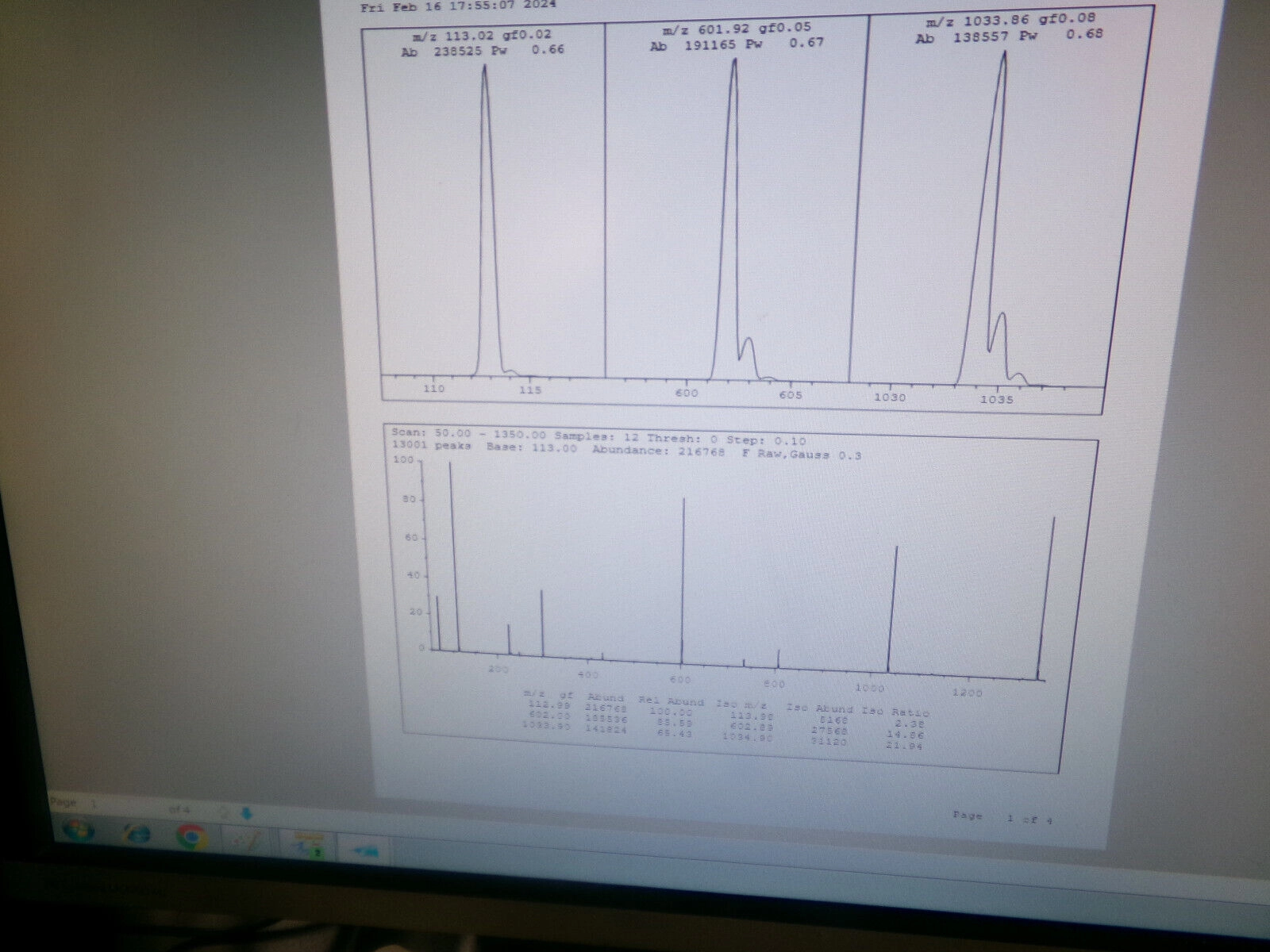Click the 'Iso Ratio' table column header

pyautogui.click(x=895, y=712)
